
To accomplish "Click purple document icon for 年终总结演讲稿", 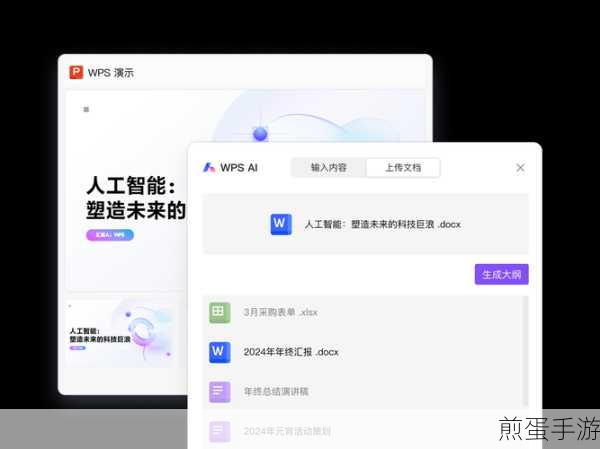I will tap(220, 392).
